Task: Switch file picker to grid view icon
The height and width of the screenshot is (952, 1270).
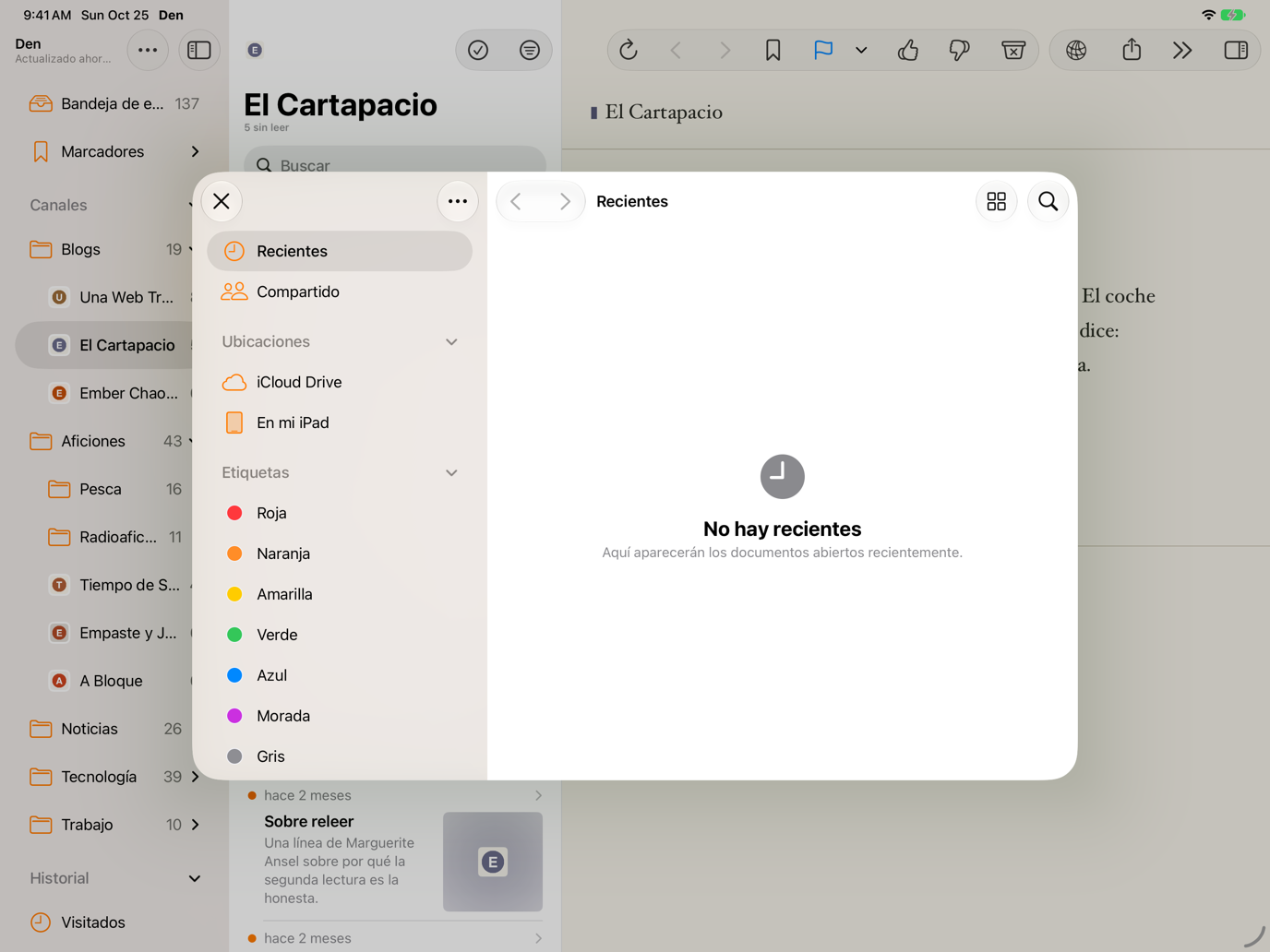Action: click(997, 201)
